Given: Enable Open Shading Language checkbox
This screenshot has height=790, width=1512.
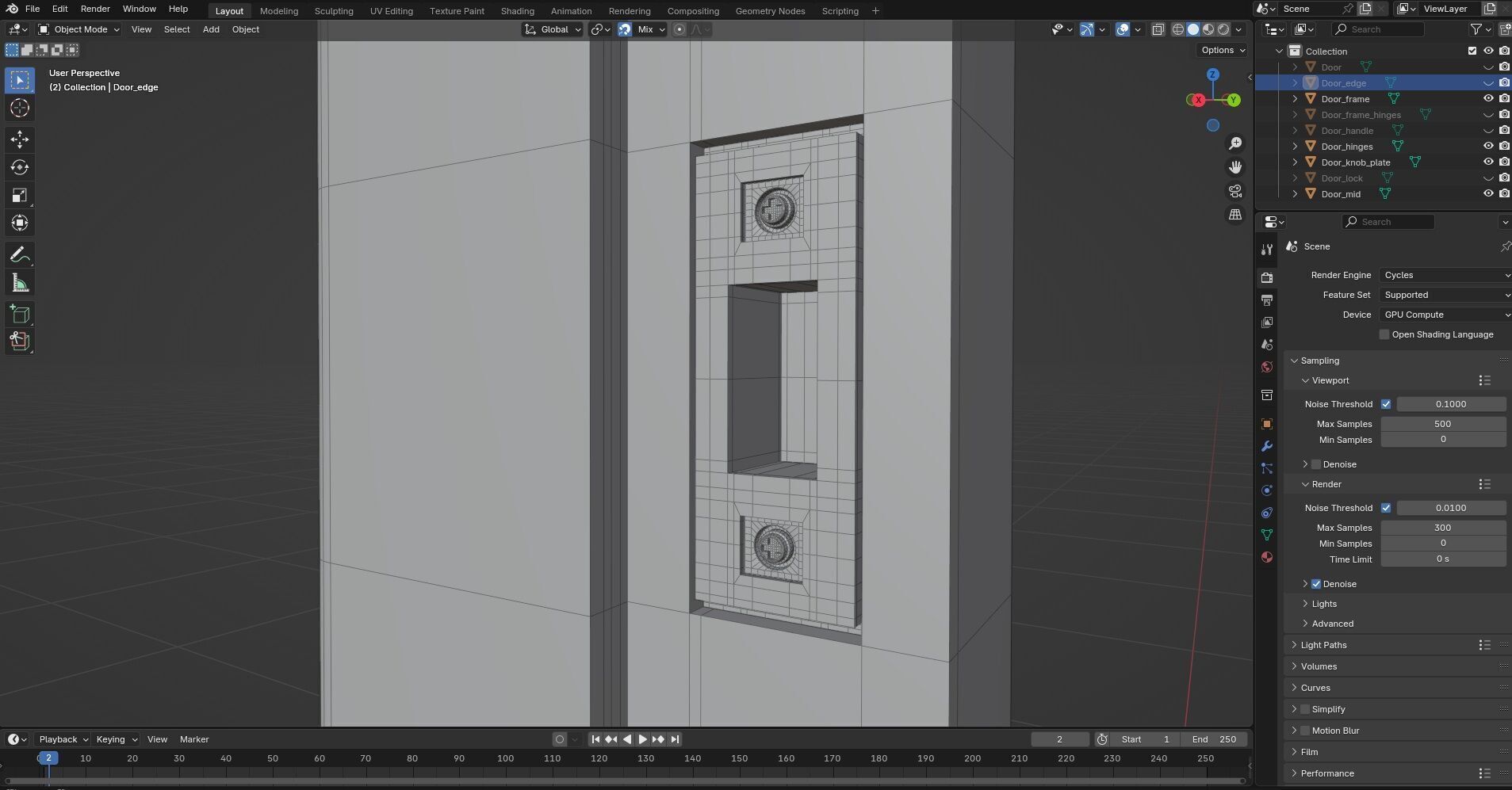Looking at the screenshot, I should click(1384, 334).
